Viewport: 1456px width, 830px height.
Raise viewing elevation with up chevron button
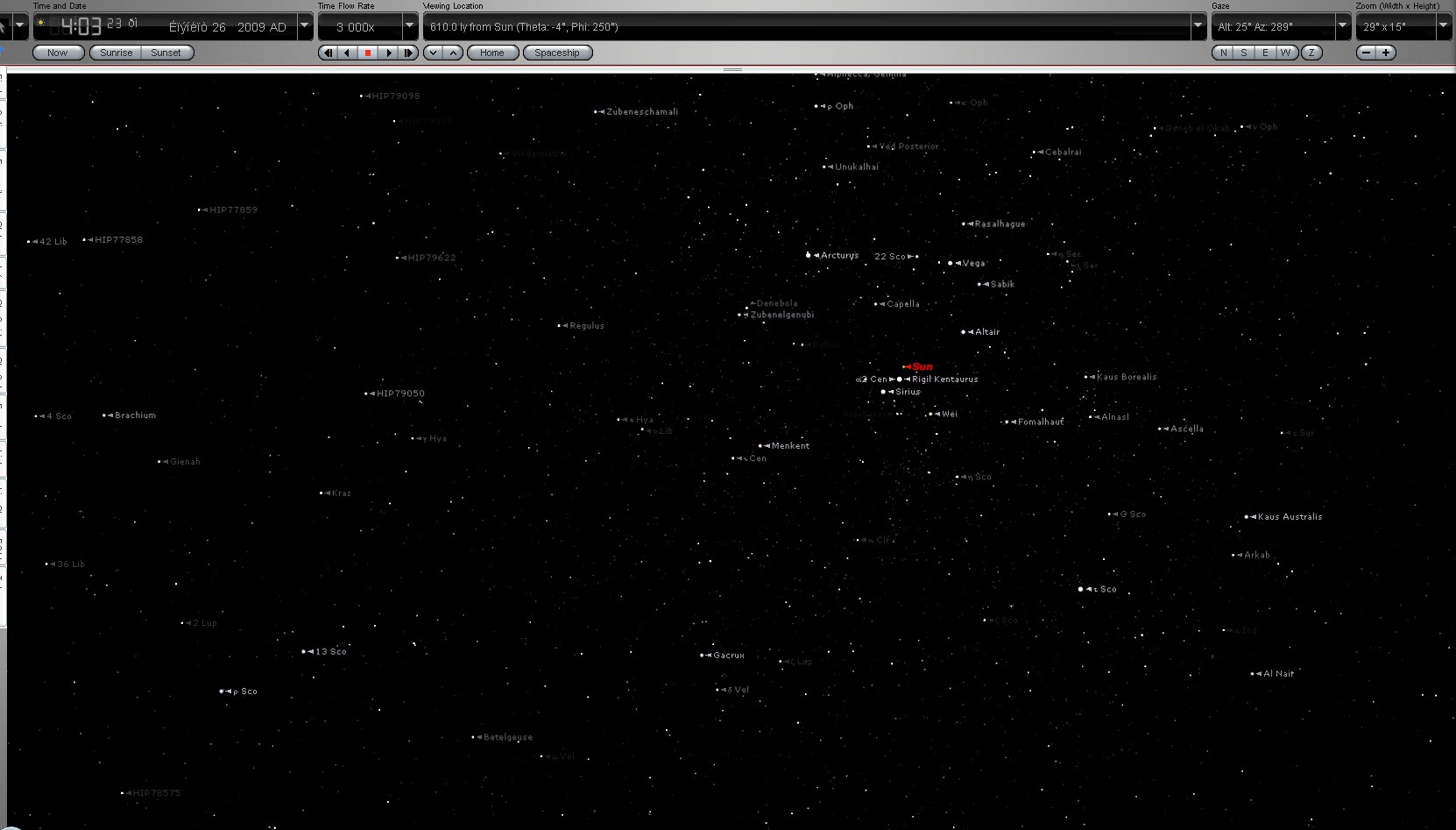pos(453,53)
